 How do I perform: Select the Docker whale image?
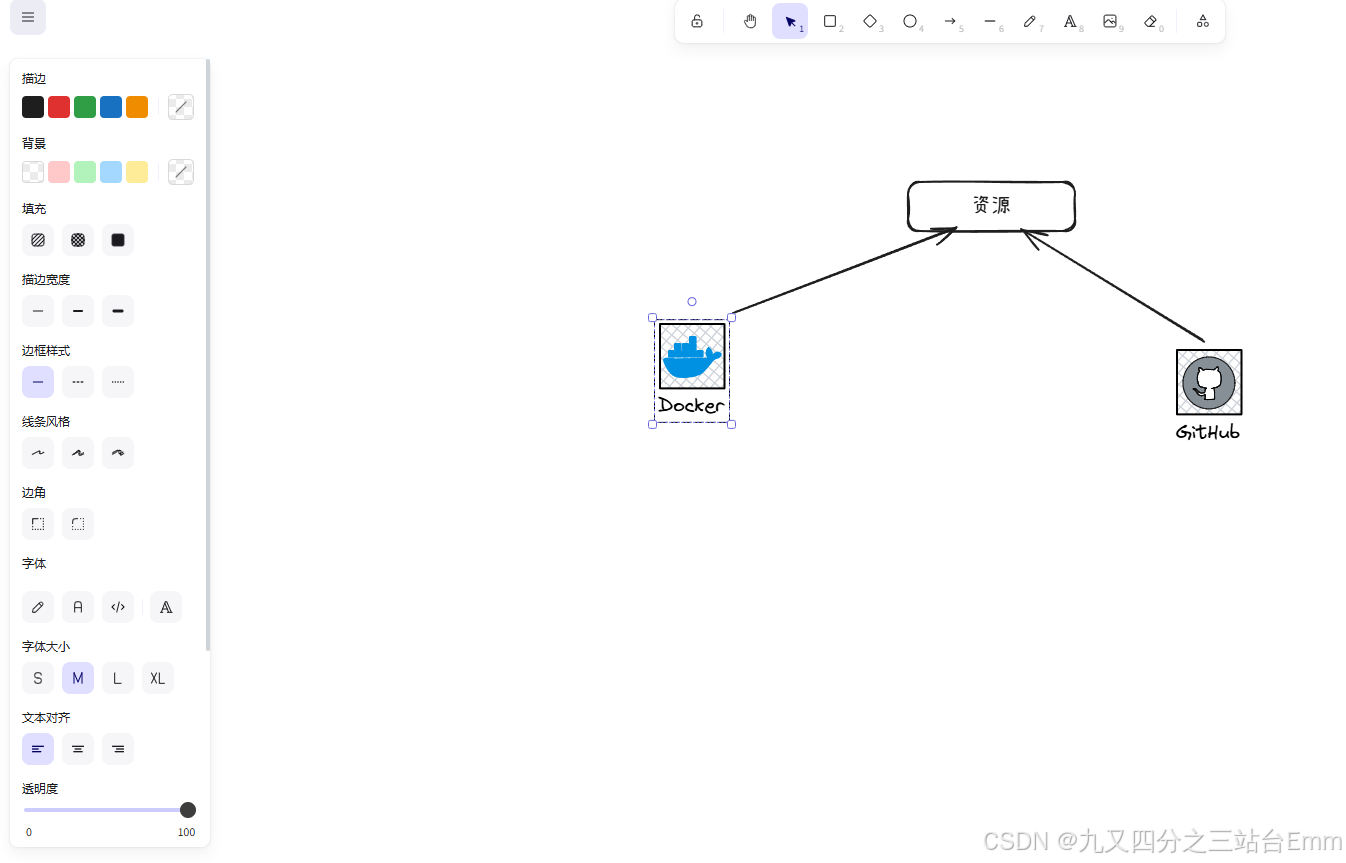[692, 356]
